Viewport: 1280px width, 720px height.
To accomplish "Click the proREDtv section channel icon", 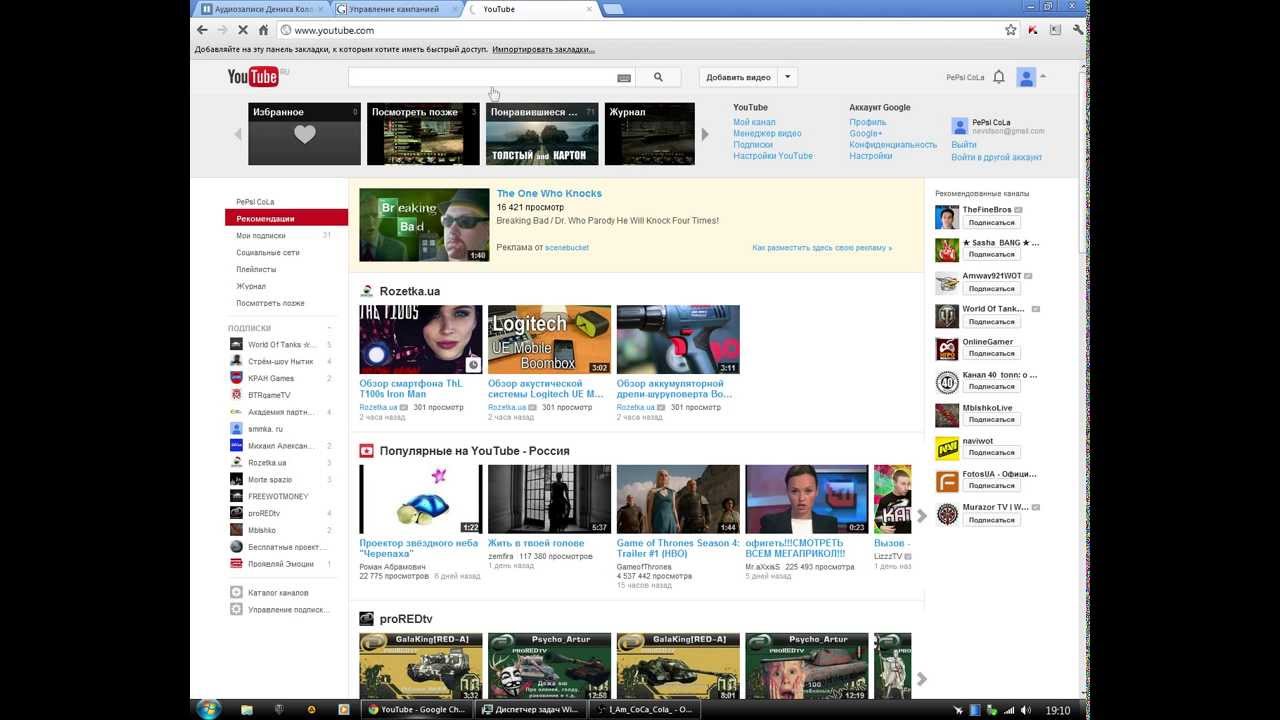I will (366, 619).
